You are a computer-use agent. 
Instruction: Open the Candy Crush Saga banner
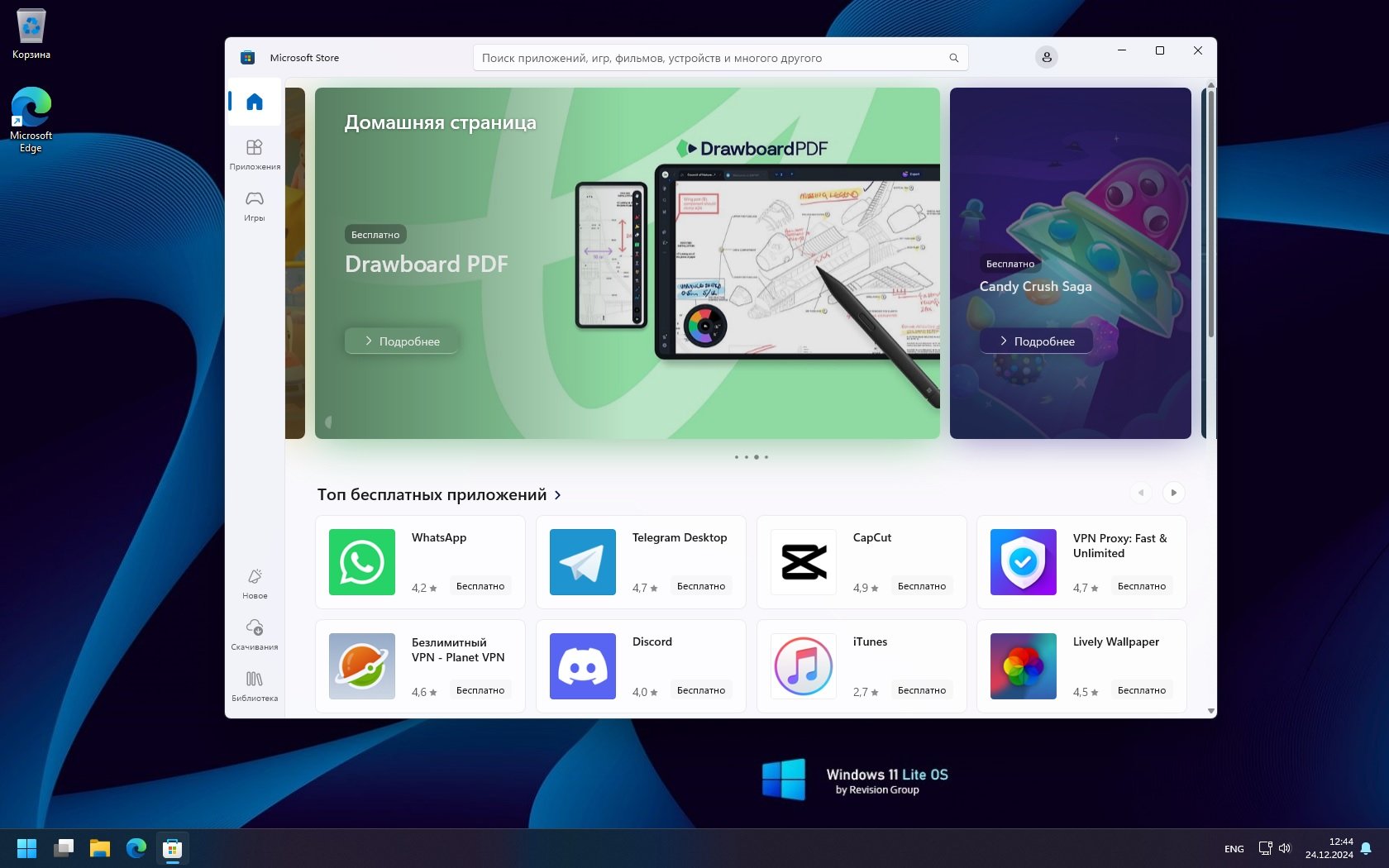(x=1071, y=263)
